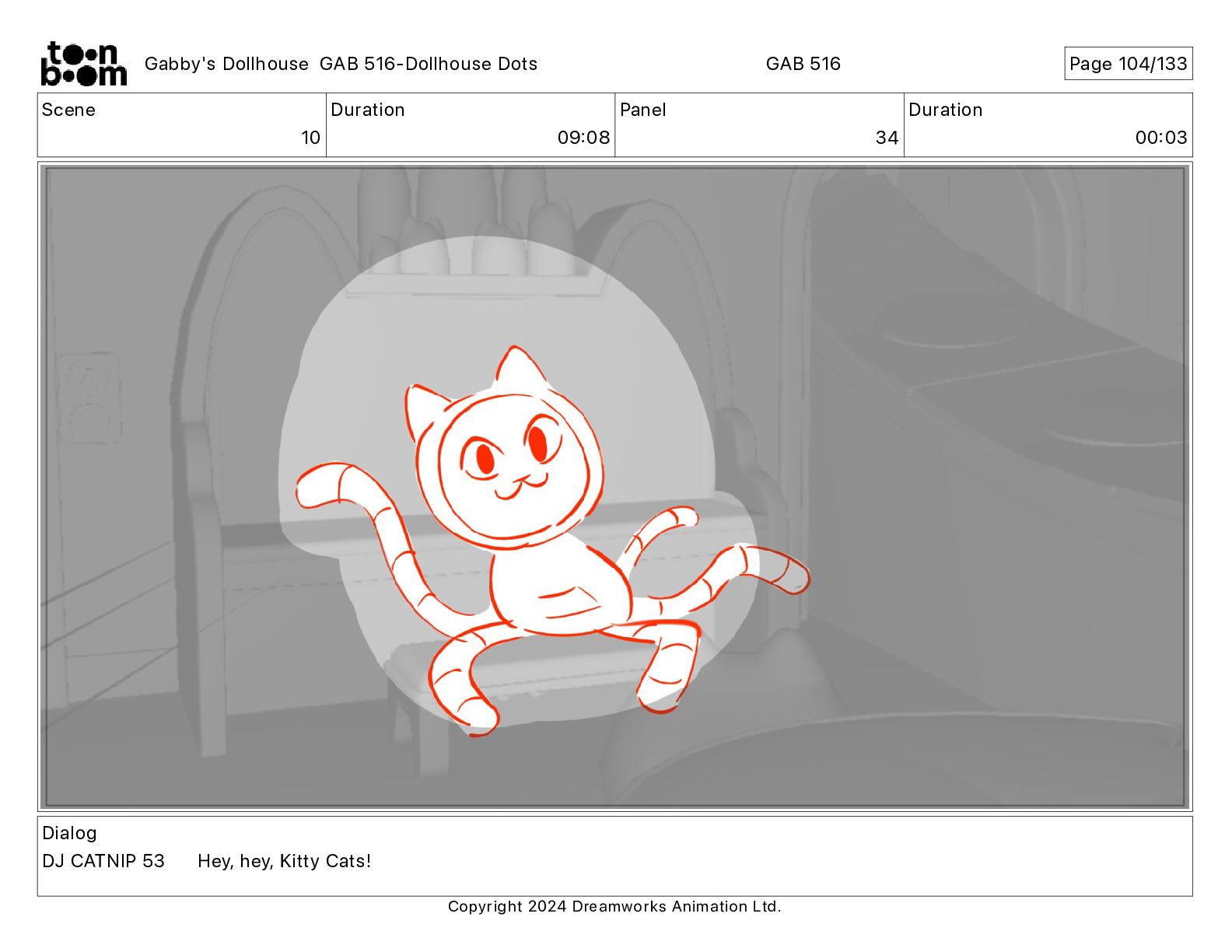The height and width of the screenshot is (952, 1232).
Task: Select the dialog line "Hey, hey, Kitty Cats!"
Action: [285, 861]
